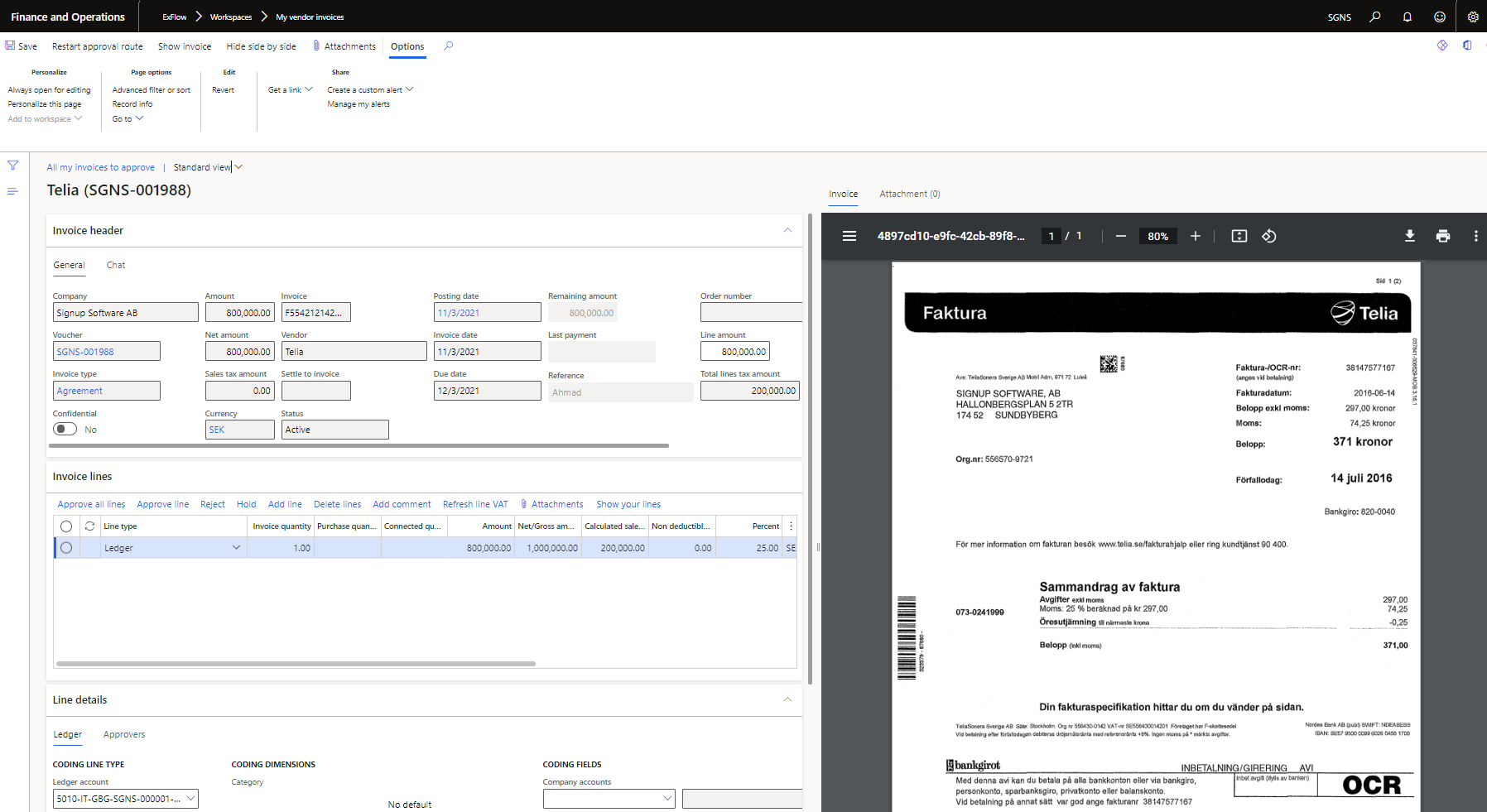Print the PDF invoice

coord(1443,236)
